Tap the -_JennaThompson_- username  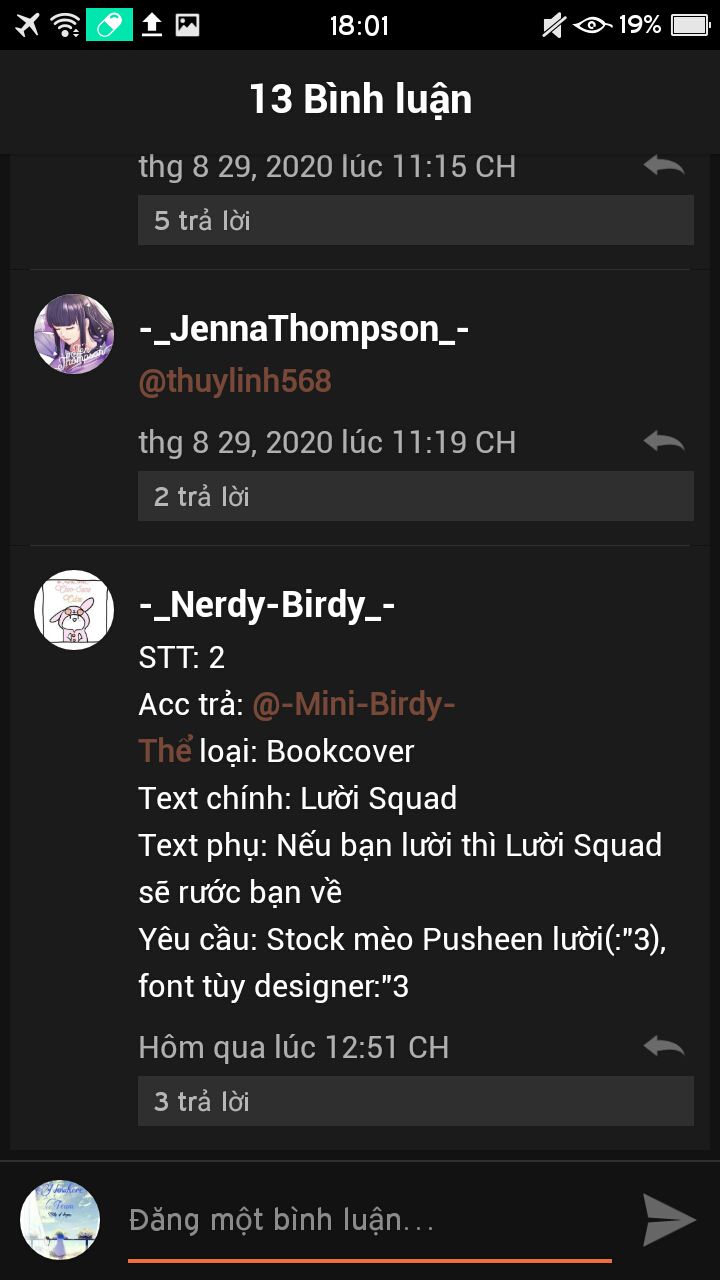pyautogui.click(x=304, y=329)
